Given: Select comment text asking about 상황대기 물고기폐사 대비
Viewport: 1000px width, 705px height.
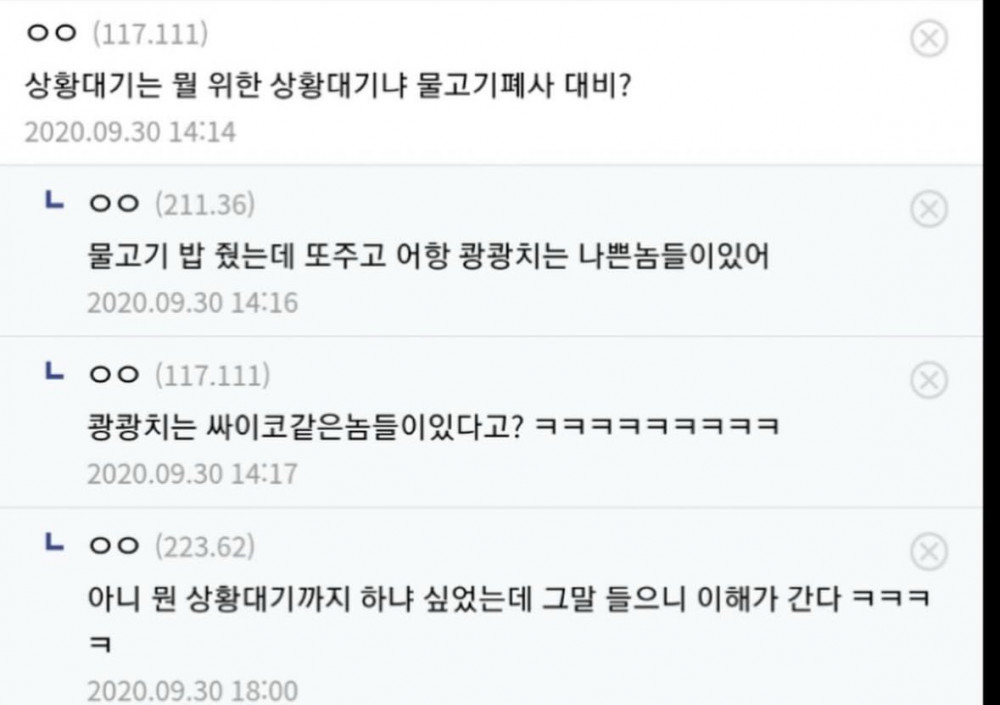Looking at the screenshot, I should coord(328,84).
